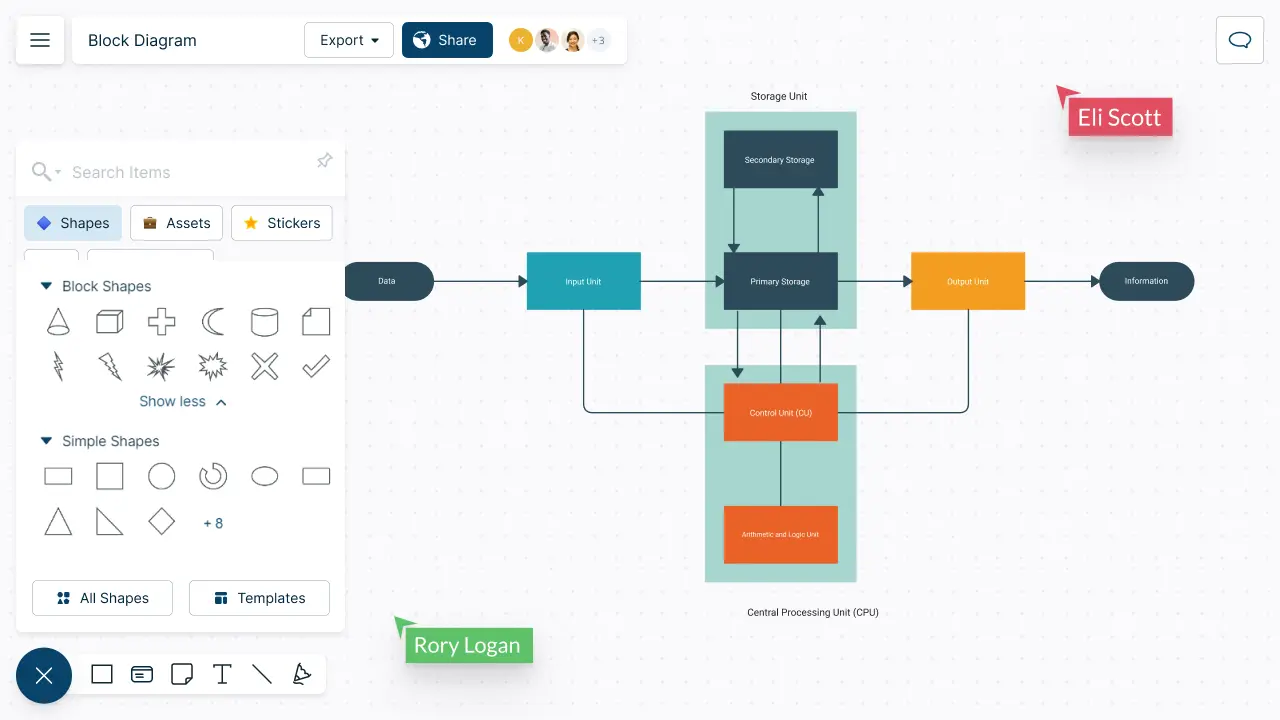The height and width of the screenshot is (720, 1280).
Task: Select the cube shape in Block Shapes
Action: [x=109, y=321]
